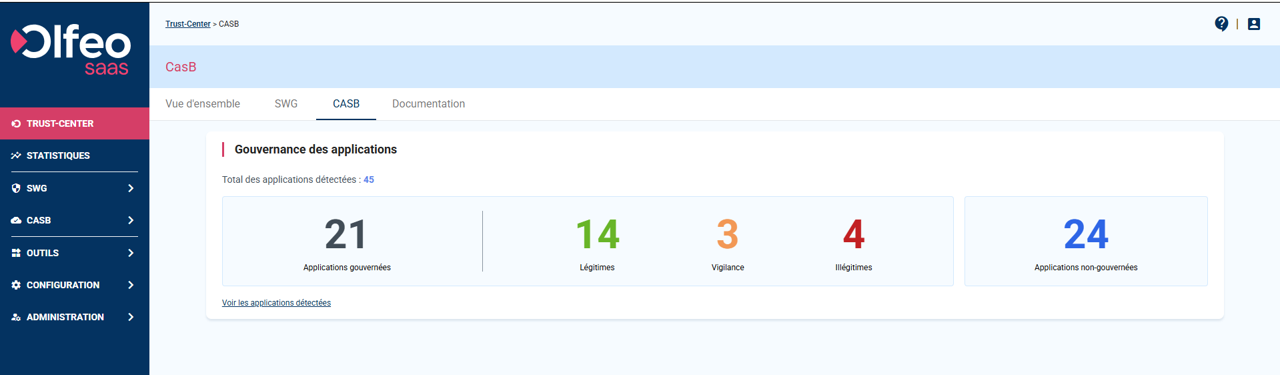Open the STATISTIQUES sidebar menu
1280x375 pixels.
[58, 156]
